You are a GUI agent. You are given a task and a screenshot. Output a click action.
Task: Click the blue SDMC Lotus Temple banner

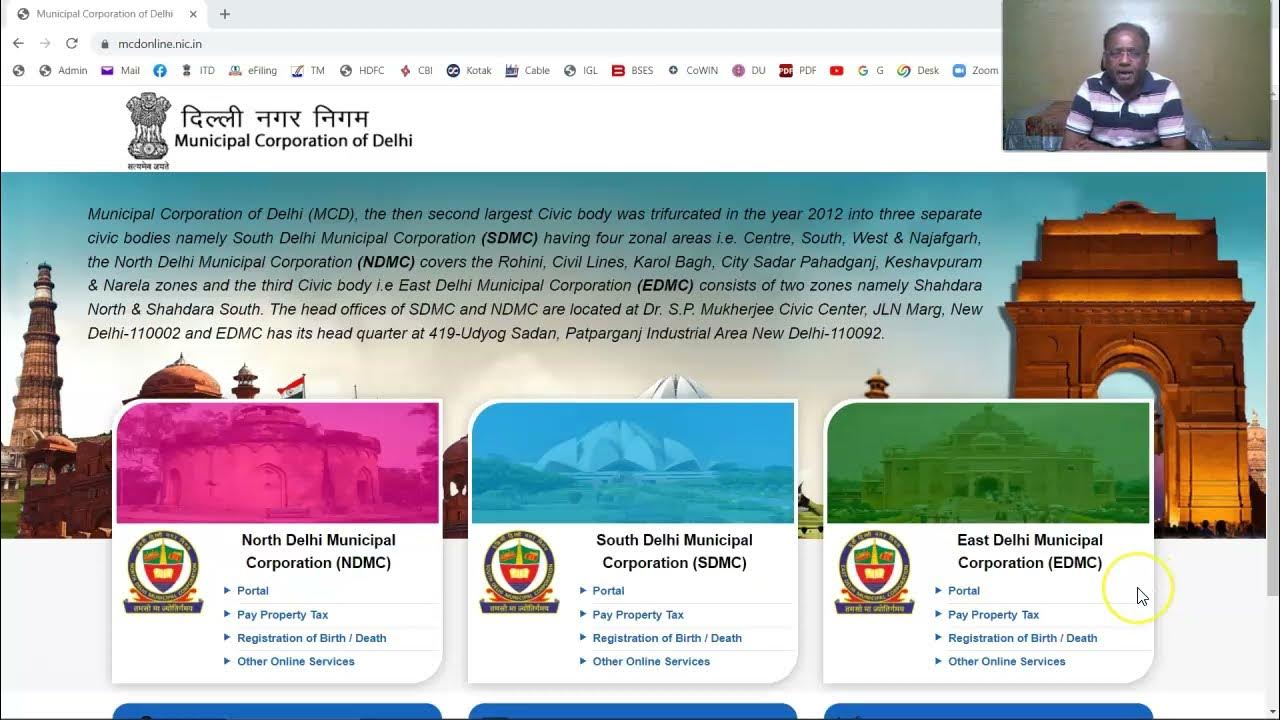(633, 463)
